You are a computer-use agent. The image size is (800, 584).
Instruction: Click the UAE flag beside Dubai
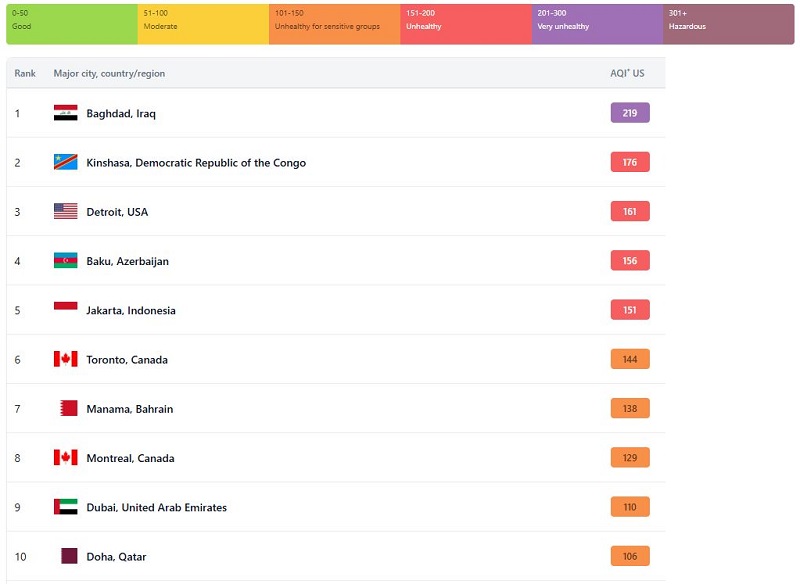[65, 507]
